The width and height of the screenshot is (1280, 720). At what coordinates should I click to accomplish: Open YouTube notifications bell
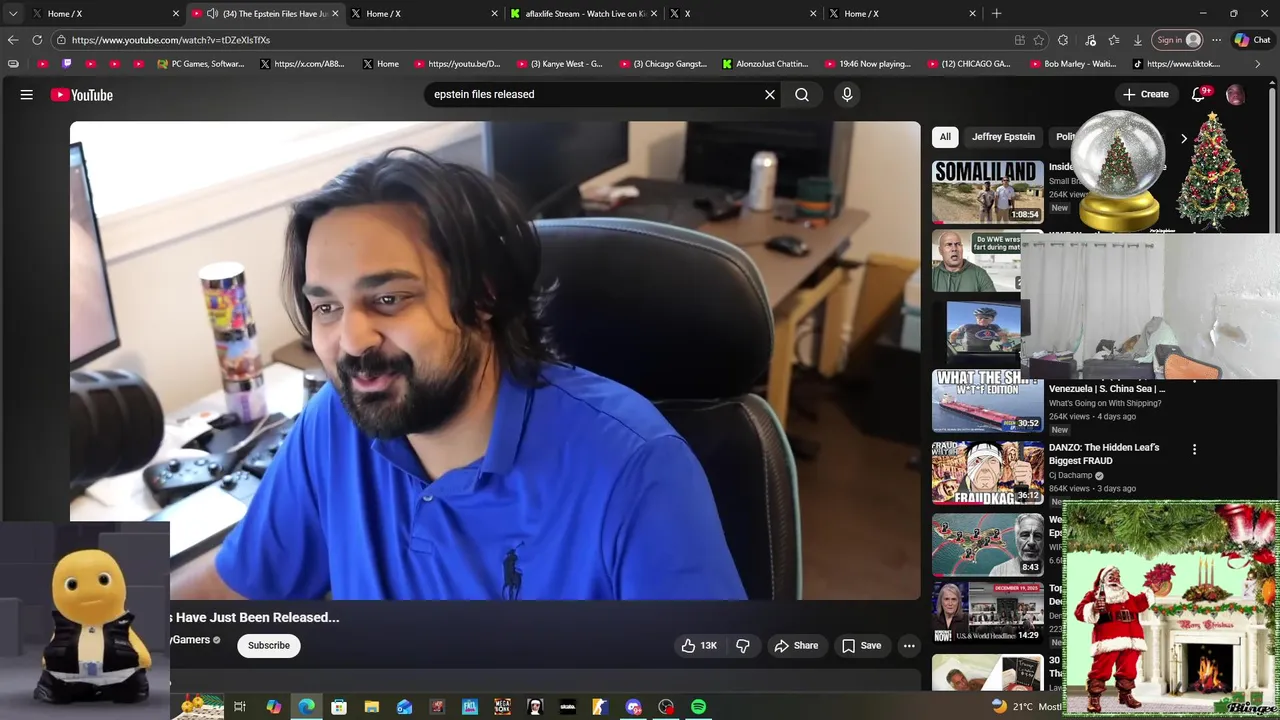(x=1198, y=95)
